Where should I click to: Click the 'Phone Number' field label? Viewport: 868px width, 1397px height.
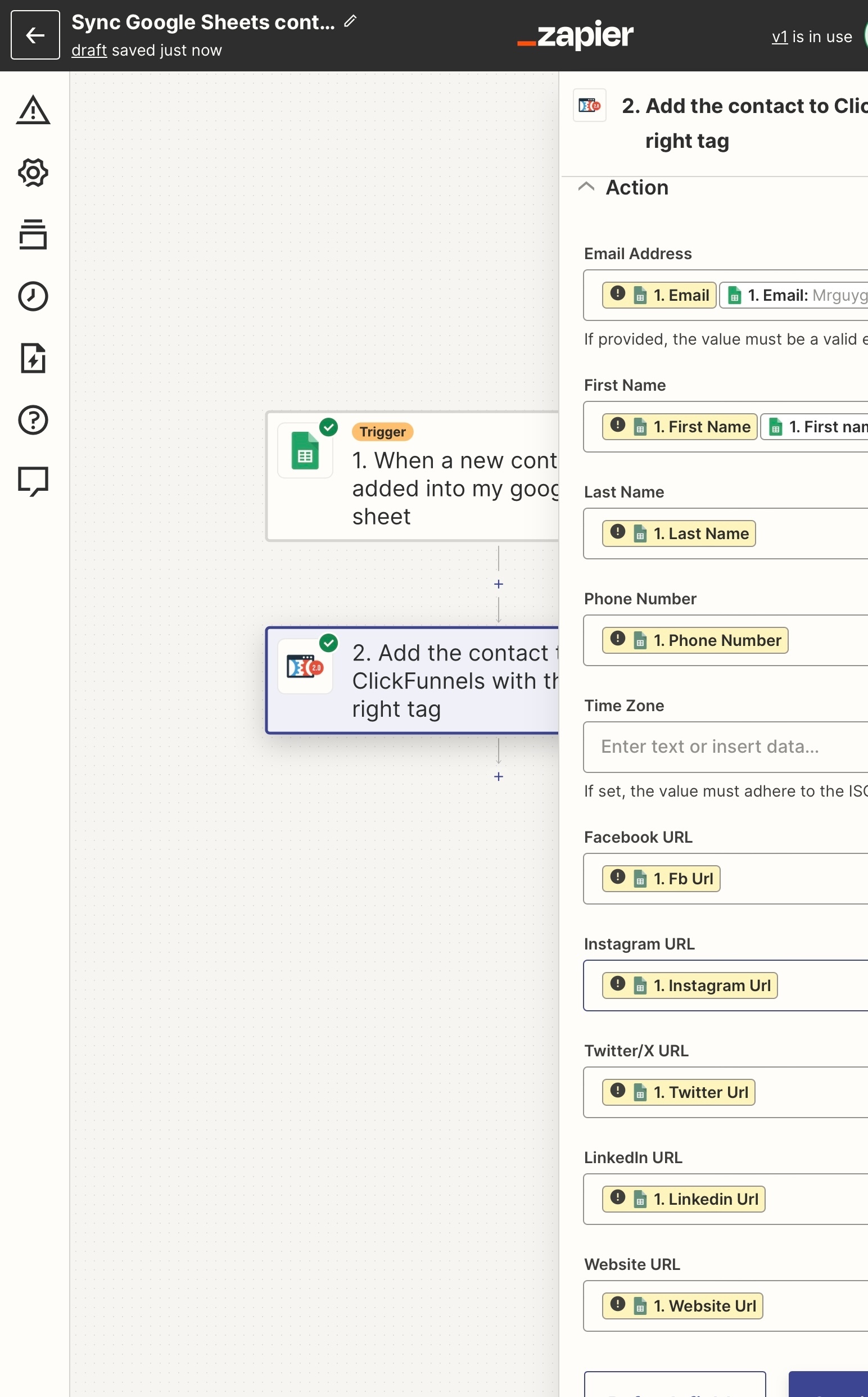(640, 599)
